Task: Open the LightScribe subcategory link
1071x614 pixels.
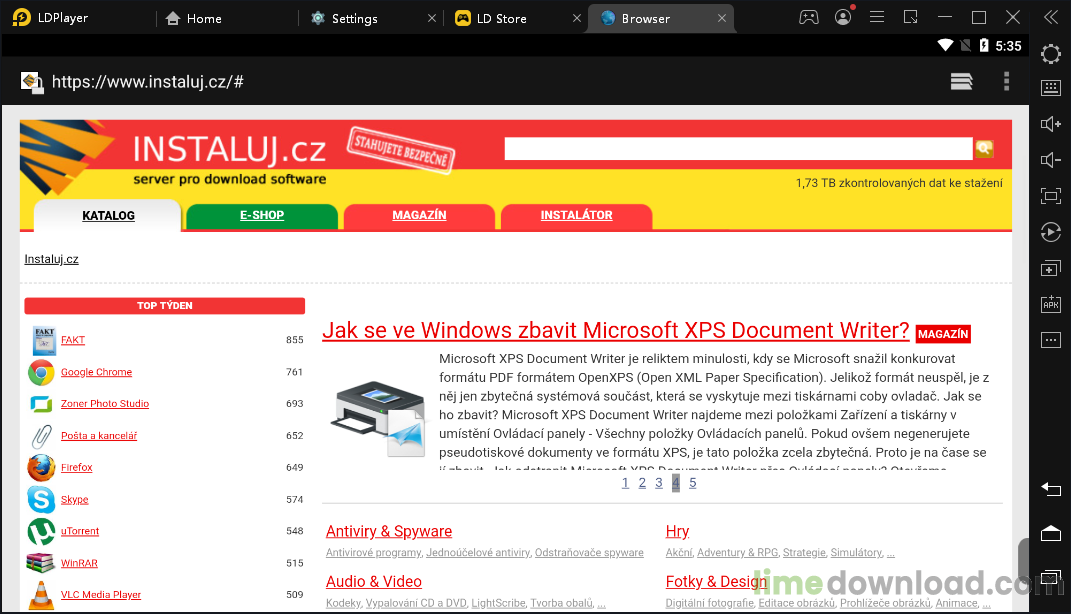Action: tap(498, 603)
